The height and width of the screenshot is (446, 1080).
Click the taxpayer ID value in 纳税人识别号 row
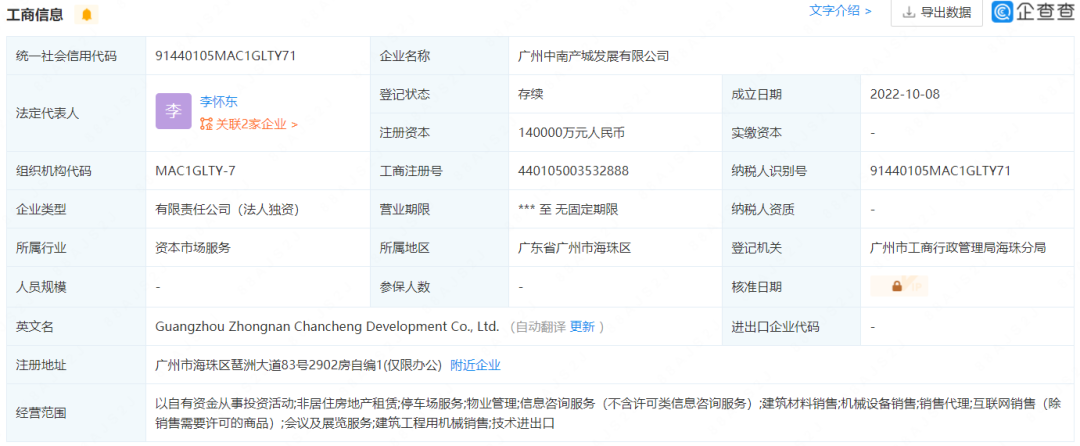[x=941, y=171]
